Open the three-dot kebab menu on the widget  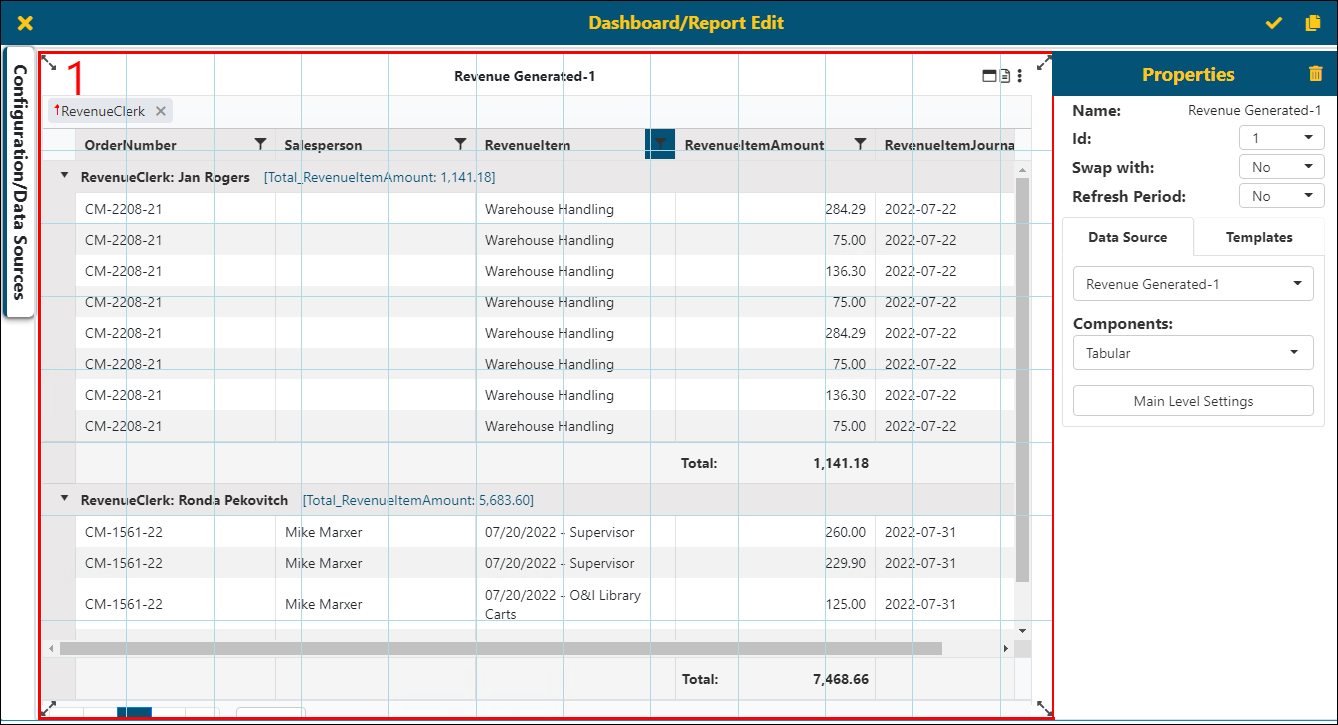tap(1019, 75)
